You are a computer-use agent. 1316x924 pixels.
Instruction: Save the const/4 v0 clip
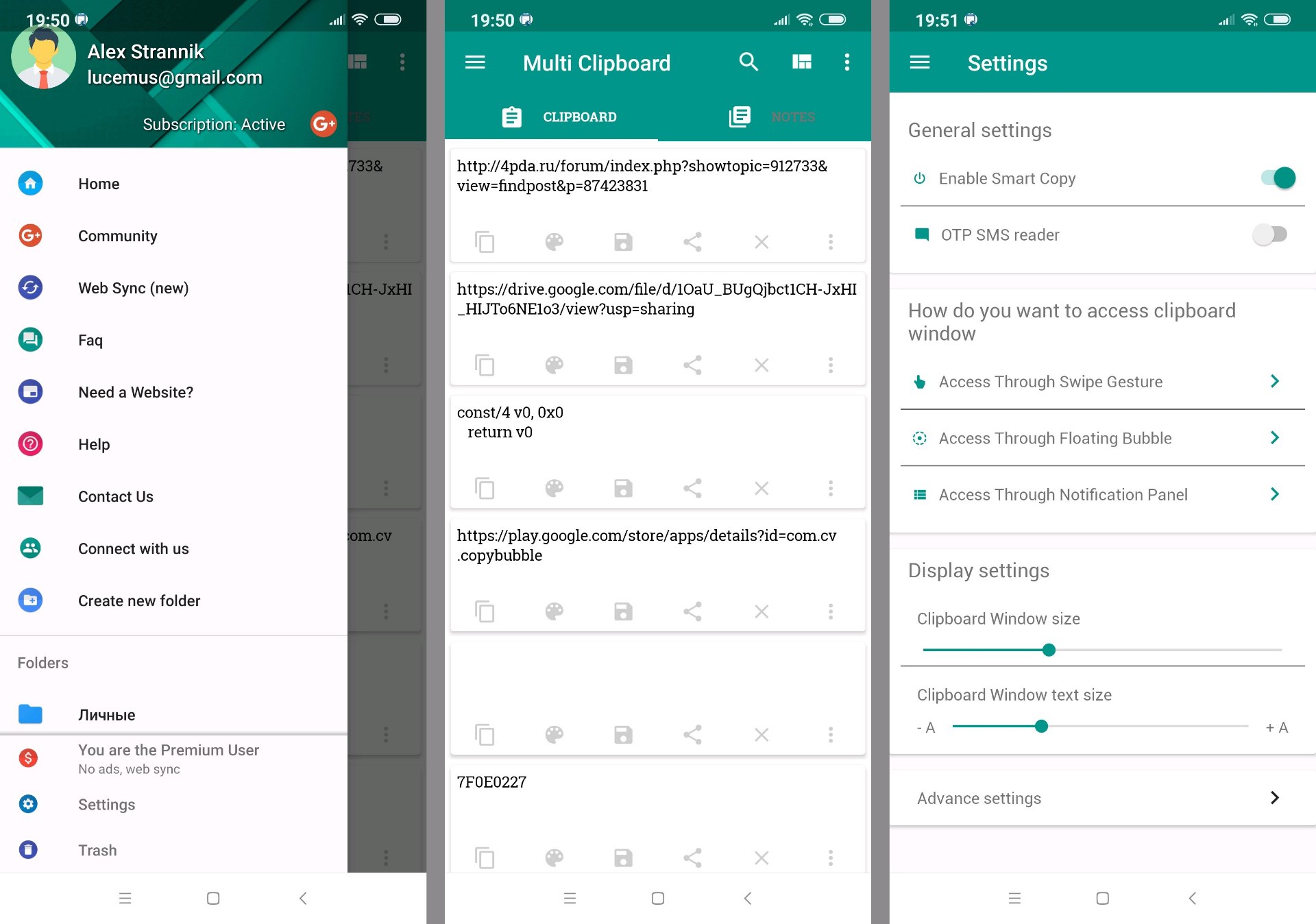pyautogui.click(x=623, y=488)
